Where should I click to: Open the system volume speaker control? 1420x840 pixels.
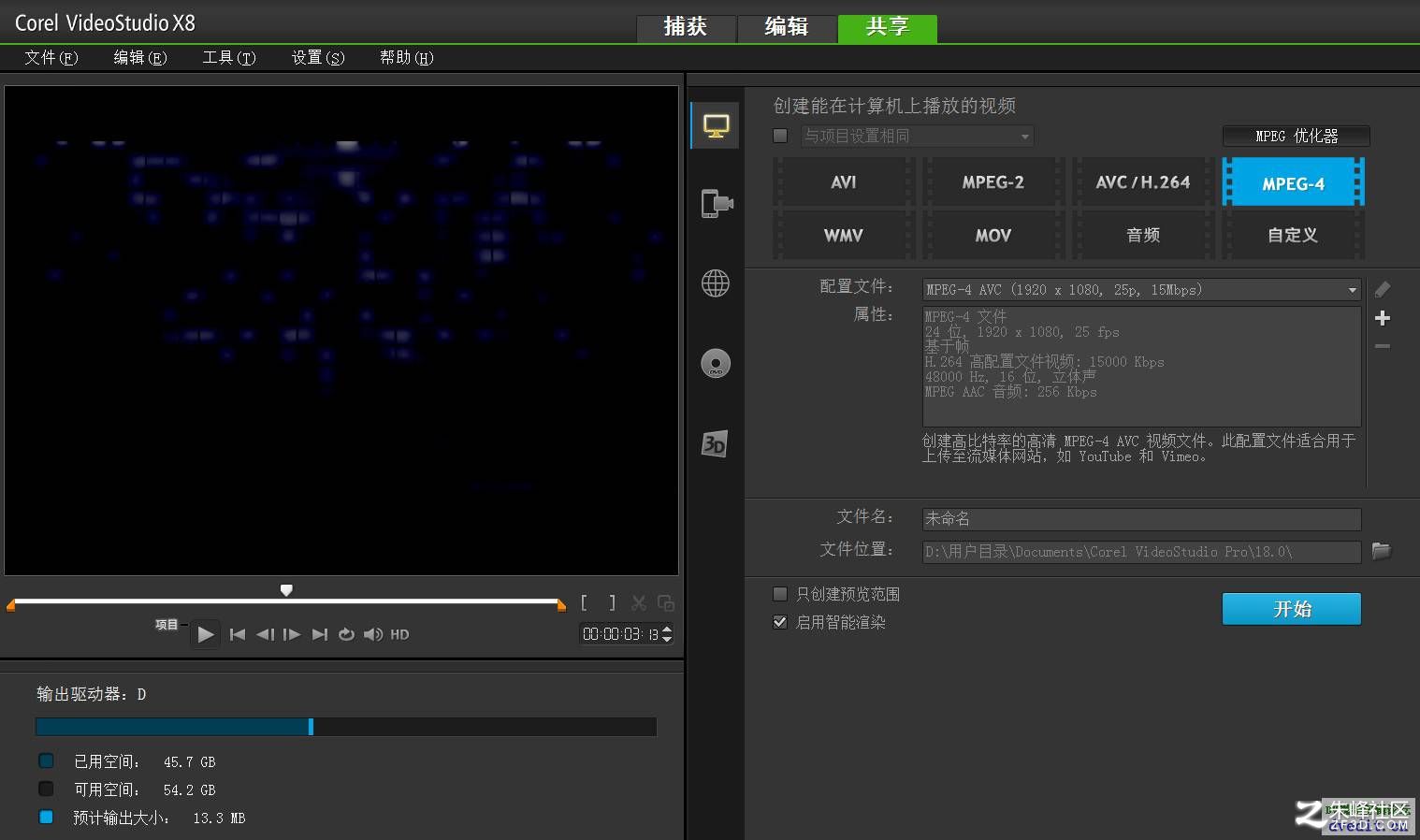373,634
